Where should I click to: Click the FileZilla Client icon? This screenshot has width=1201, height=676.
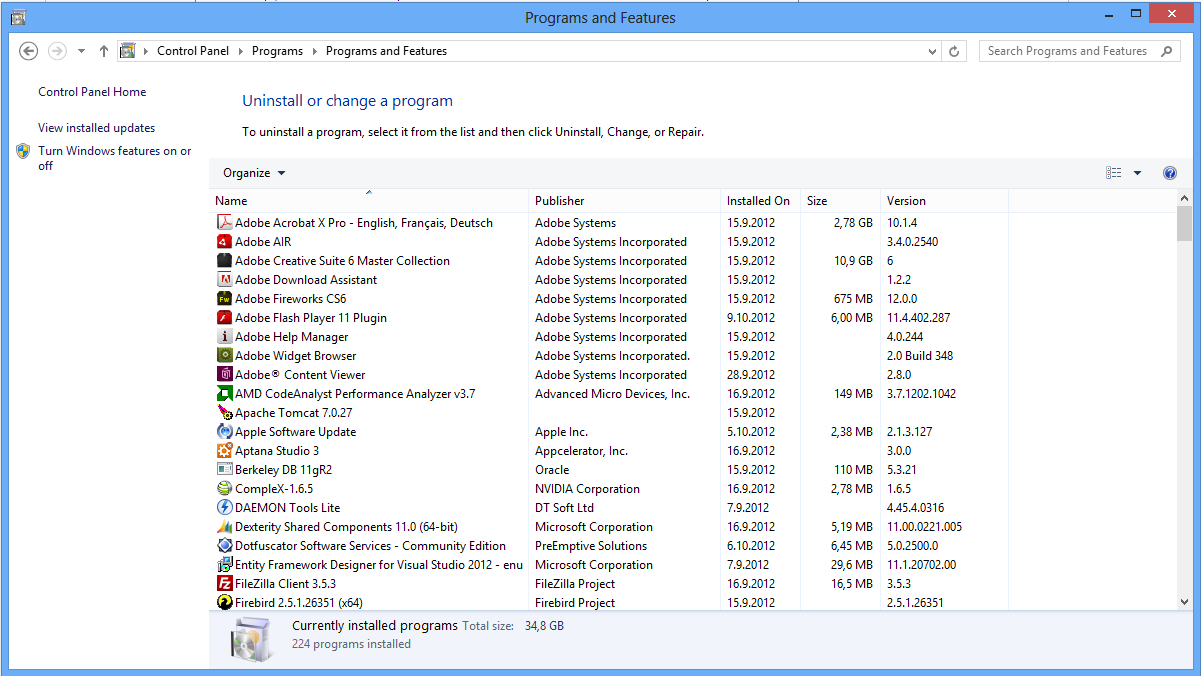pyautogui.click(x=225, y=584)
